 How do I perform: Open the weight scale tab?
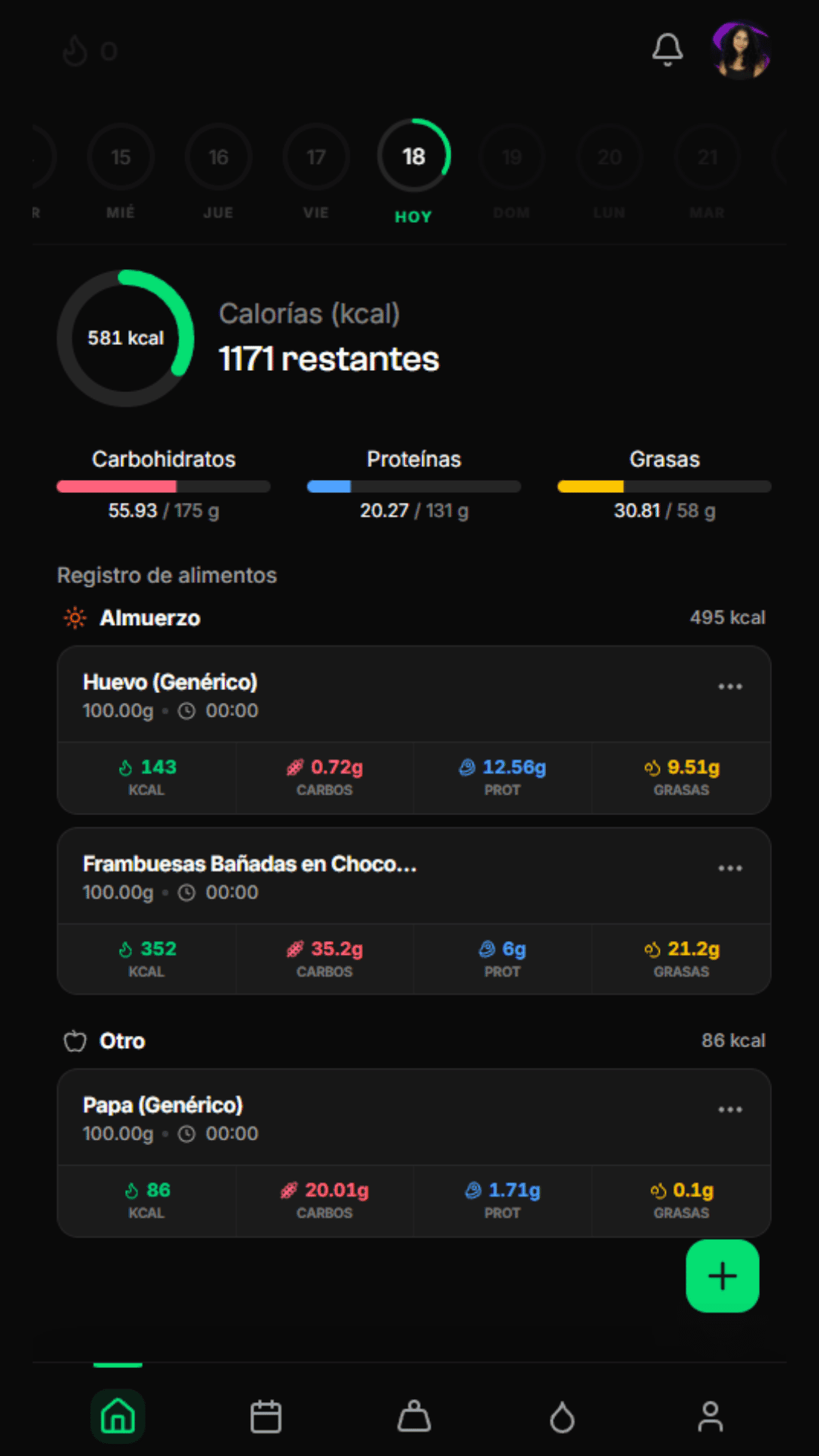click(414, 1416)
